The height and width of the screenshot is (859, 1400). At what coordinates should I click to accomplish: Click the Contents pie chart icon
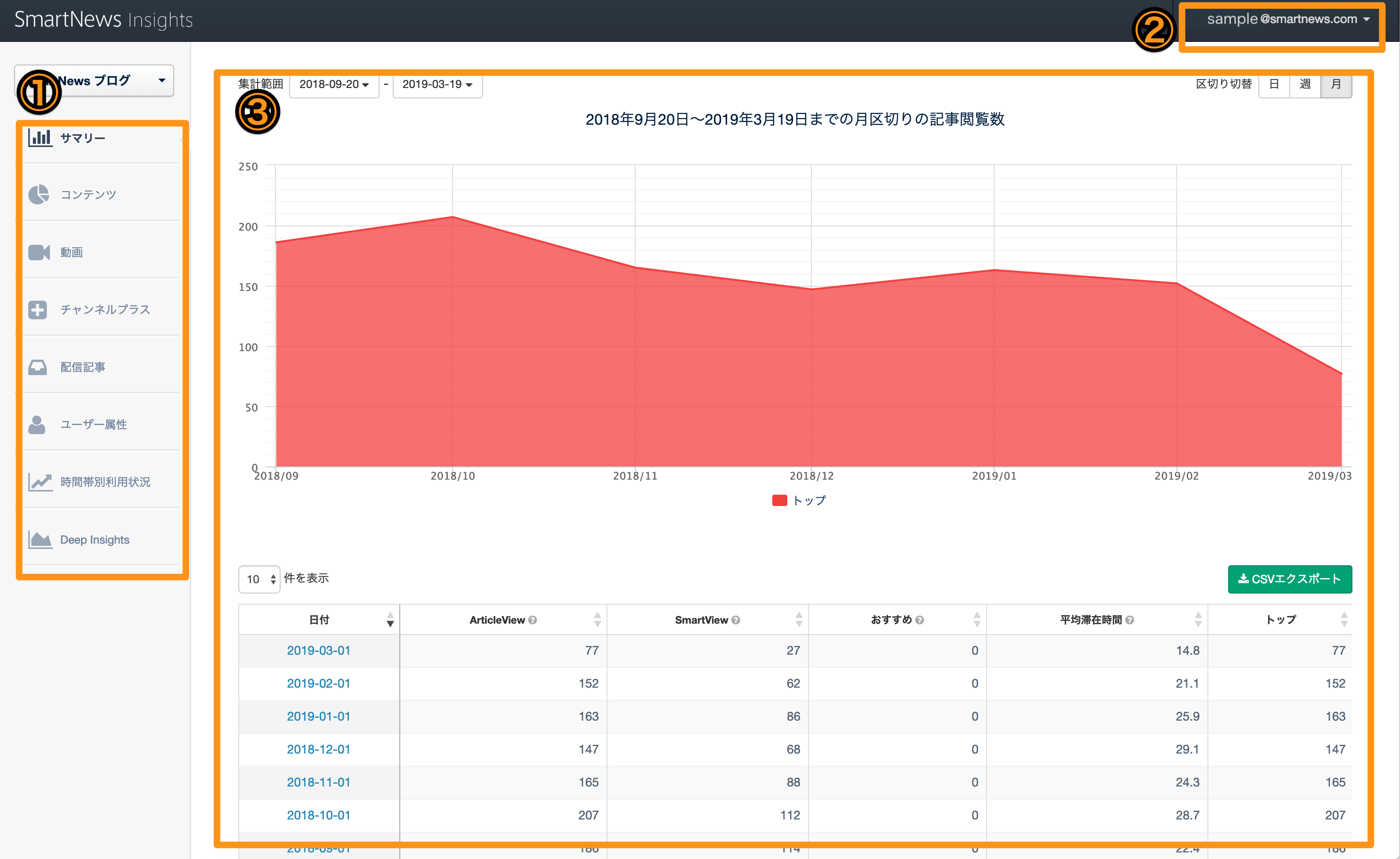click(x=39, y=194)
